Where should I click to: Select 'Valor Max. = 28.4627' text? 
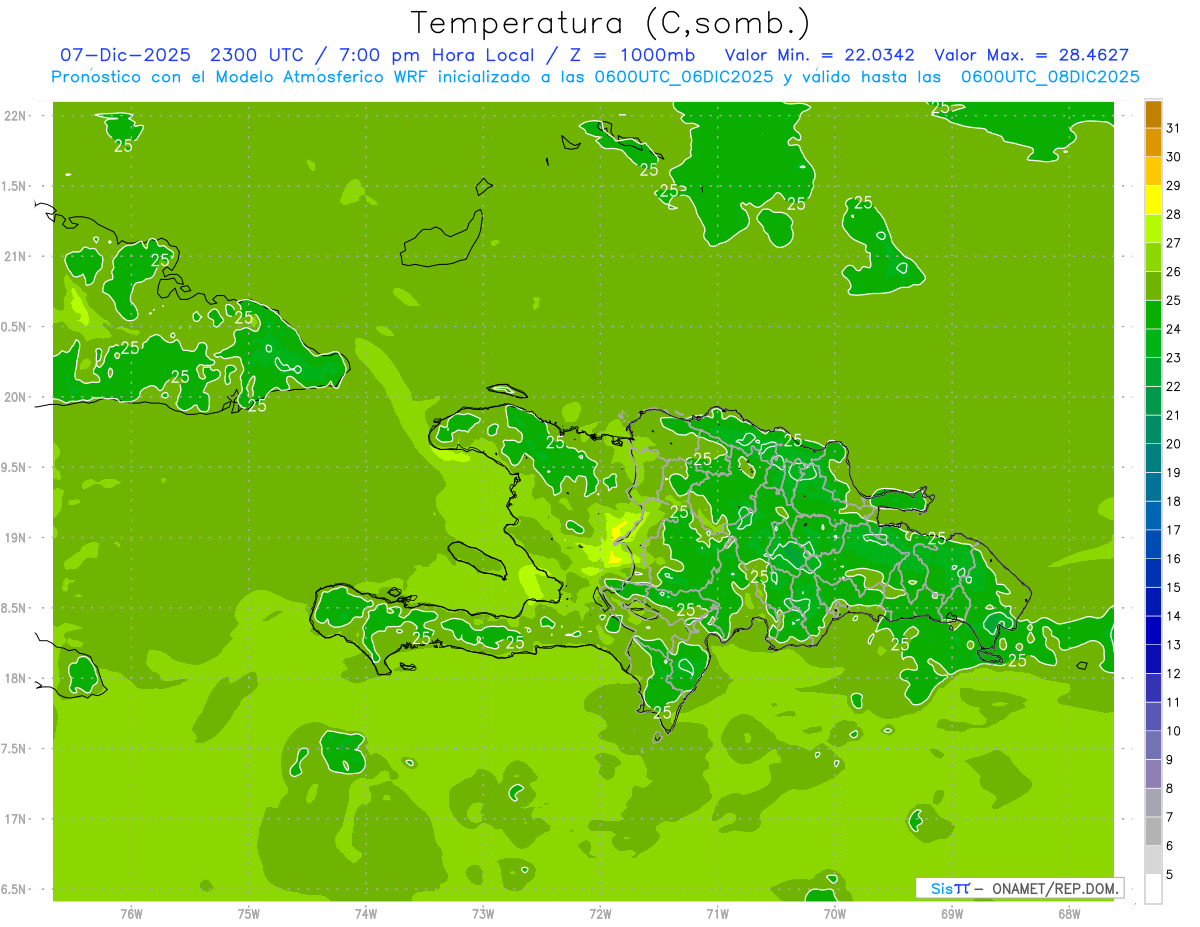(x=1031, y=56)
